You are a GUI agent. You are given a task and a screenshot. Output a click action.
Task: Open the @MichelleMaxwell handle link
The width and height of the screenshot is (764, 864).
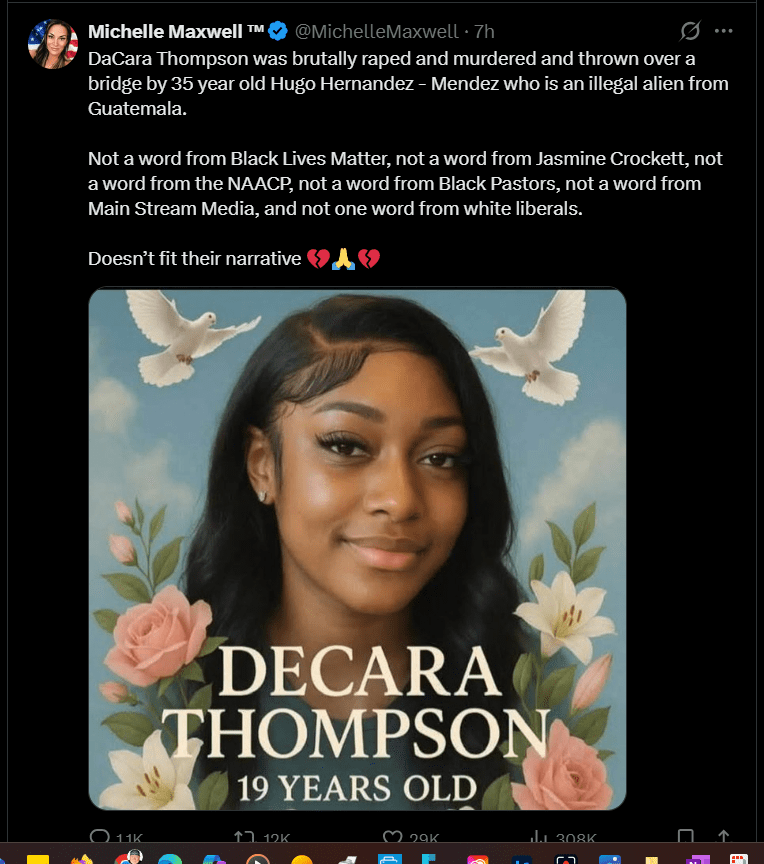pos(376,31)
